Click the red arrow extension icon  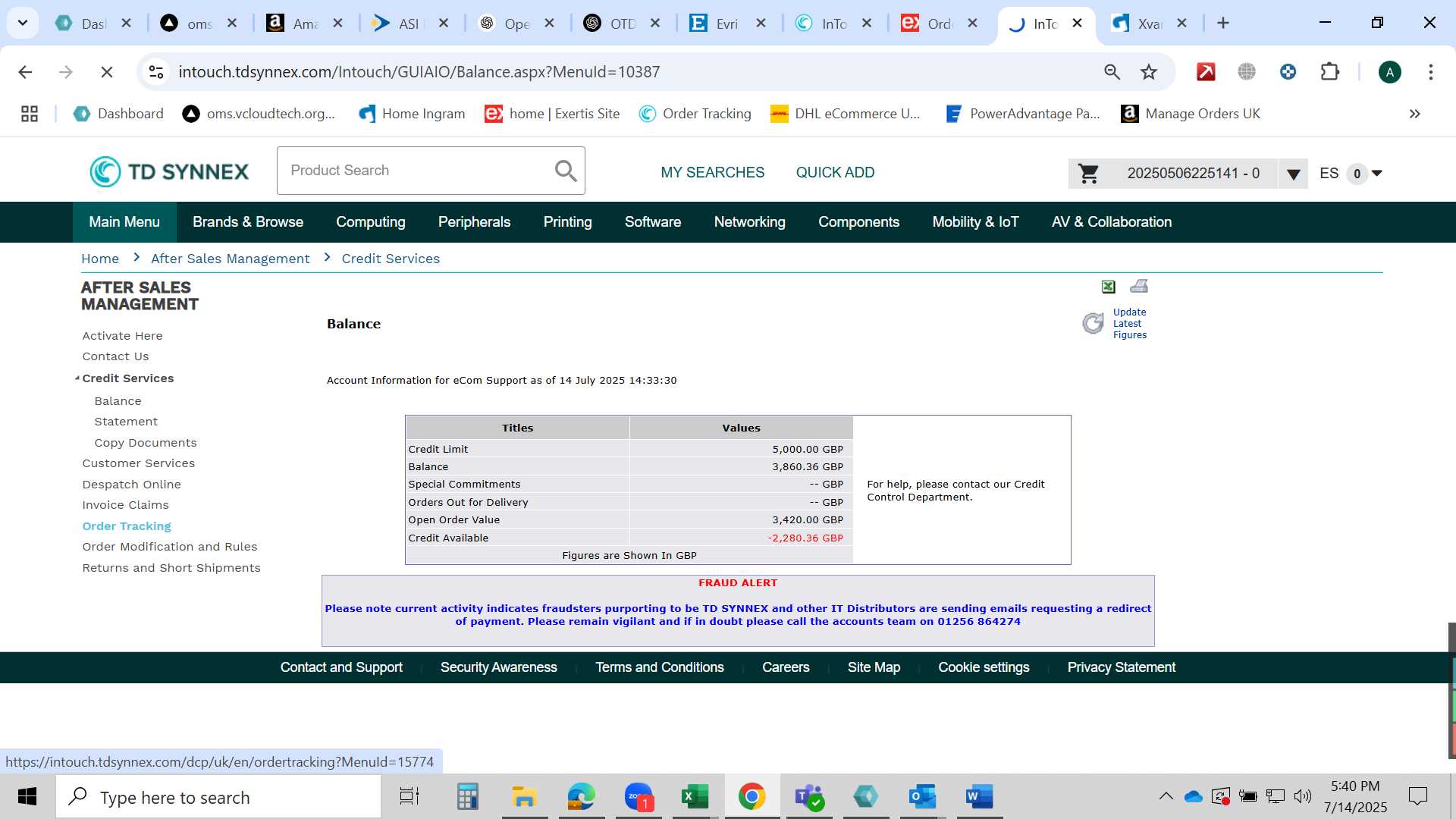pos(1206,72)
